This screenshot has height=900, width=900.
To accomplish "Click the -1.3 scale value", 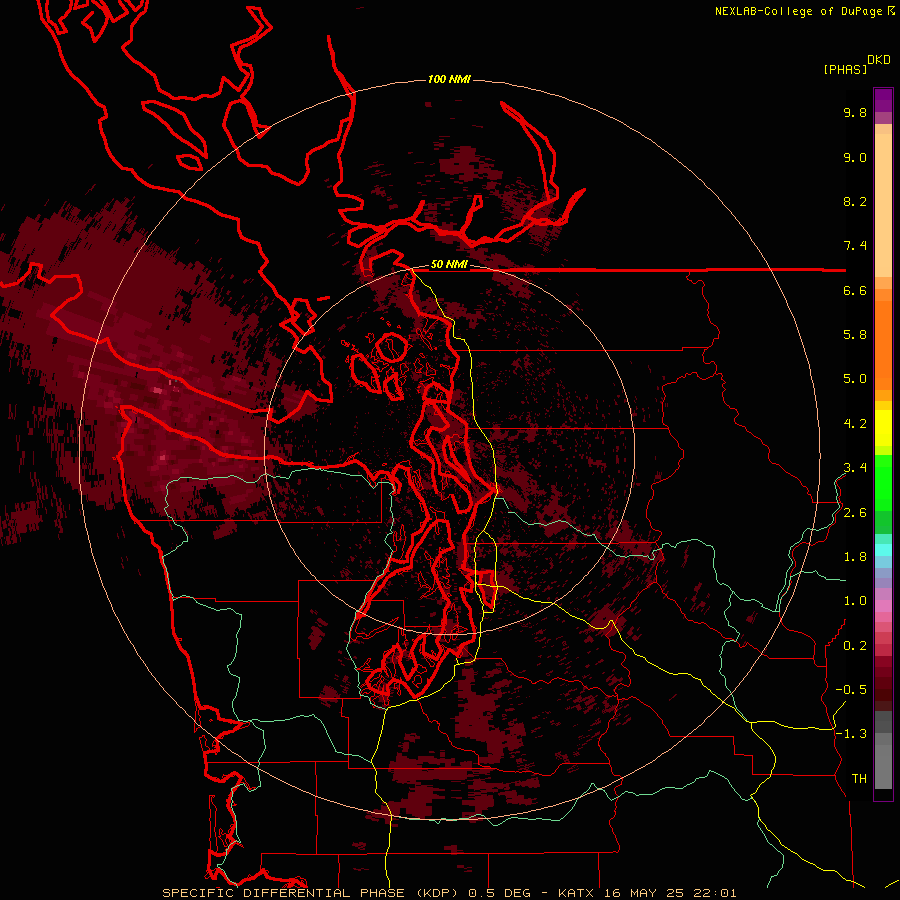I will click(x=851, y=734).
